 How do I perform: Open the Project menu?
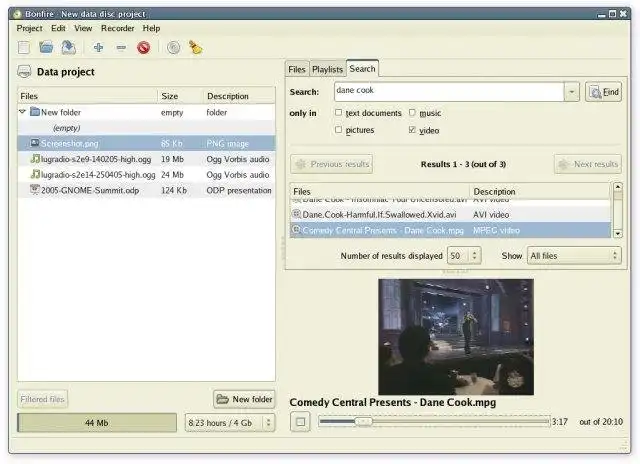click(29, 28)
